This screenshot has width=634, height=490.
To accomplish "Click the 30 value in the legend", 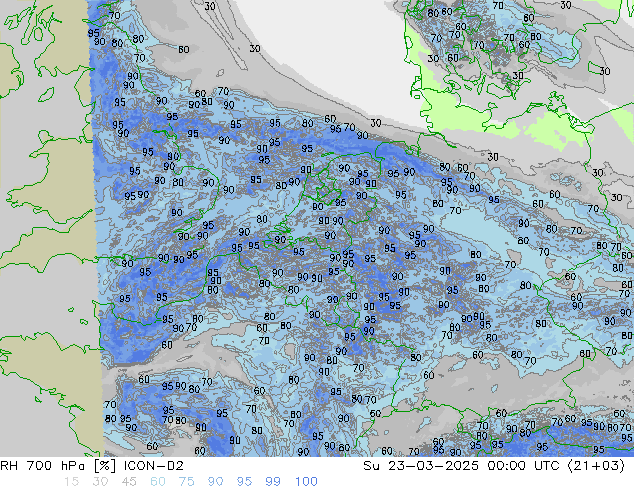I will (98, 481).
